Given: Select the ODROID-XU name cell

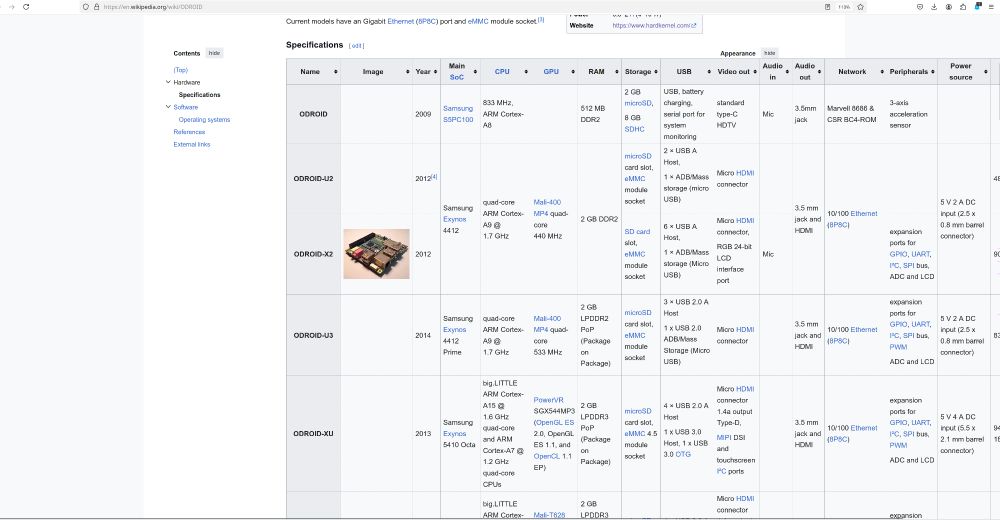Looking at the screenshot, I should tap(313, 434).
